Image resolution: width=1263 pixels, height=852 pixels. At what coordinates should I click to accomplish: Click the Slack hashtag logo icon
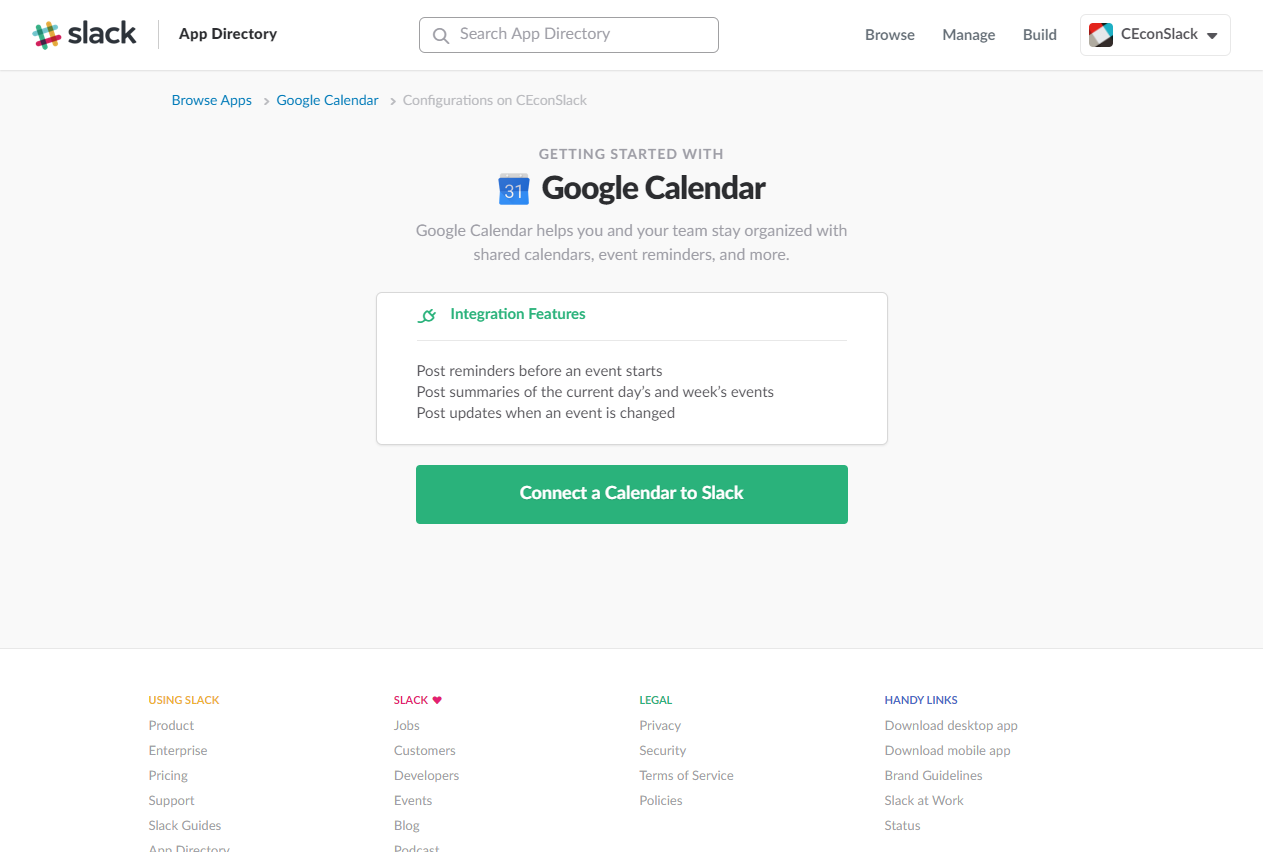46,35
